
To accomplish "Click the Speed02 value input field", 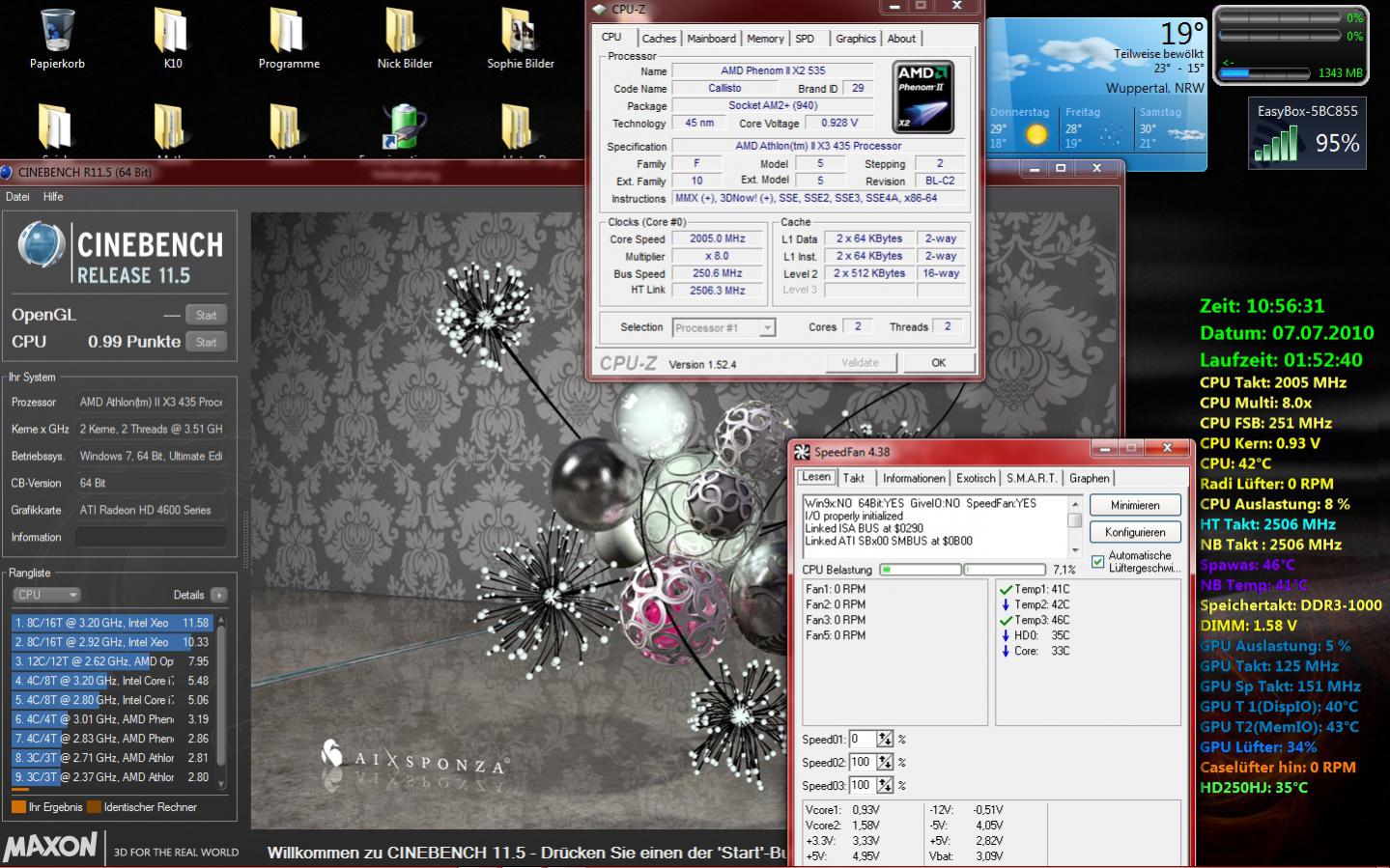I will tap(862, 762).
